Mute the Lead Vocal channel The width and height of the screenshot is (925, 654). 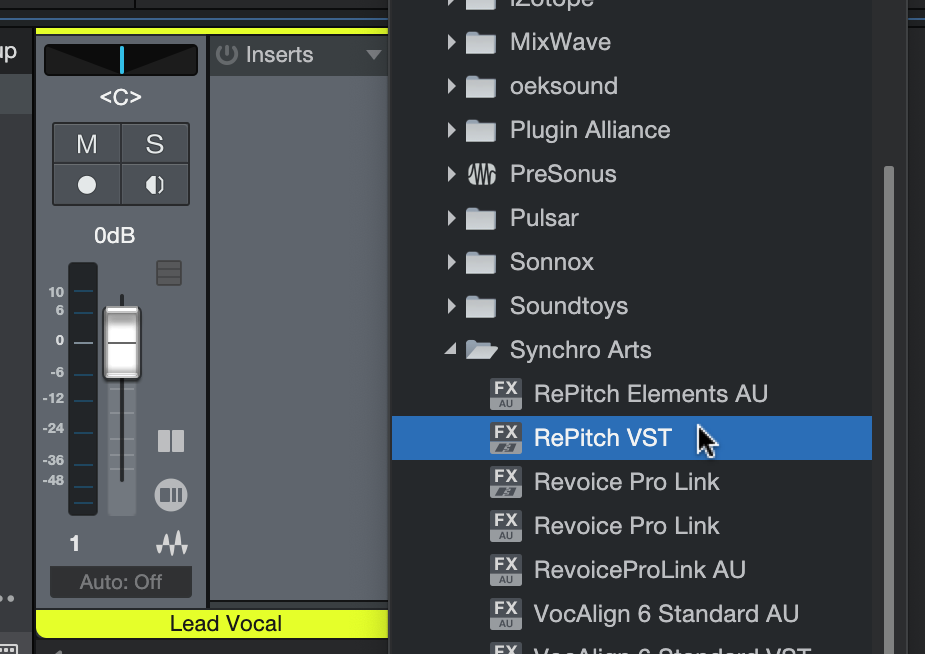tap(87, 144)
